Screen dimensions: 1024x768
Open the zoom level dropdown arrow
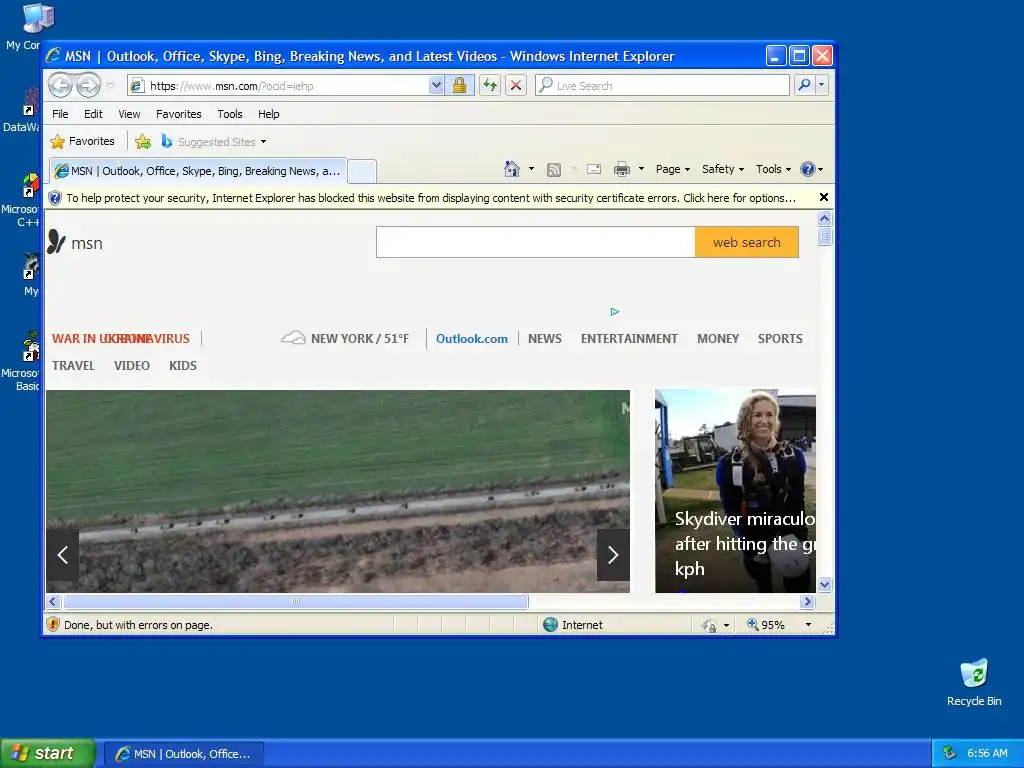click(x=808, y=625)
